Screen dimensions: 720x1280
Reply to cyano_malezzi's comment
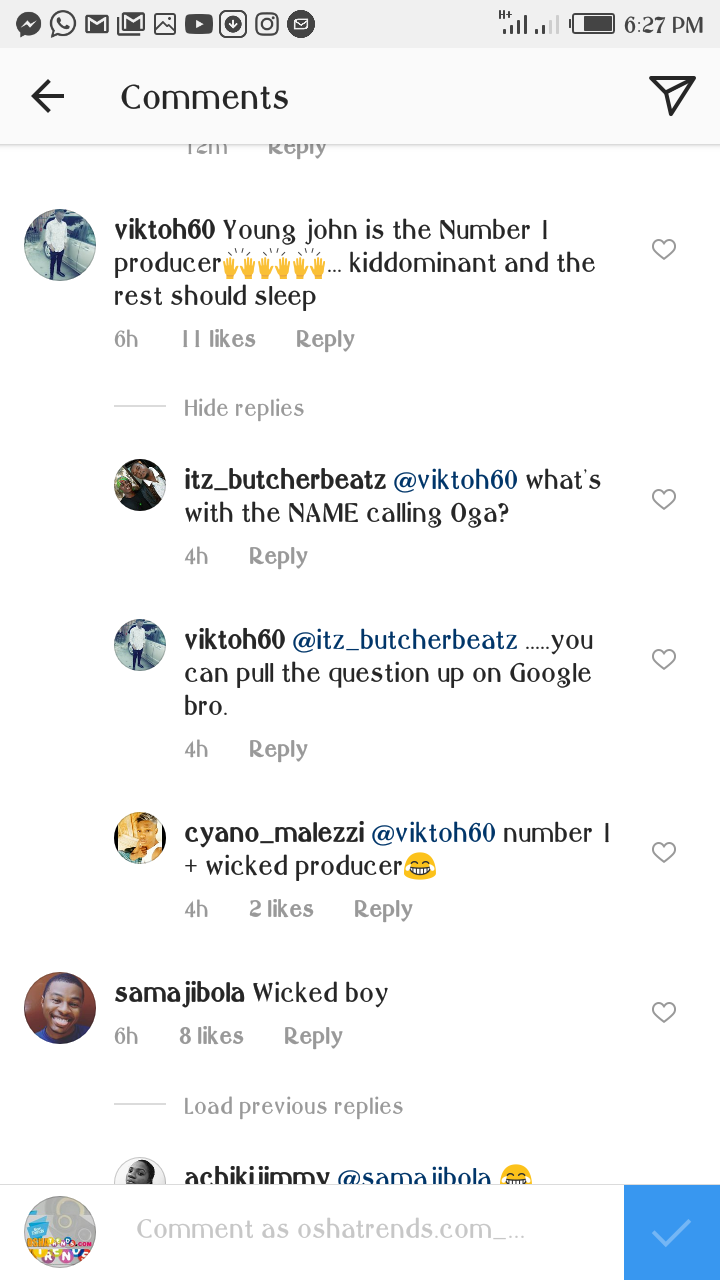383,909
